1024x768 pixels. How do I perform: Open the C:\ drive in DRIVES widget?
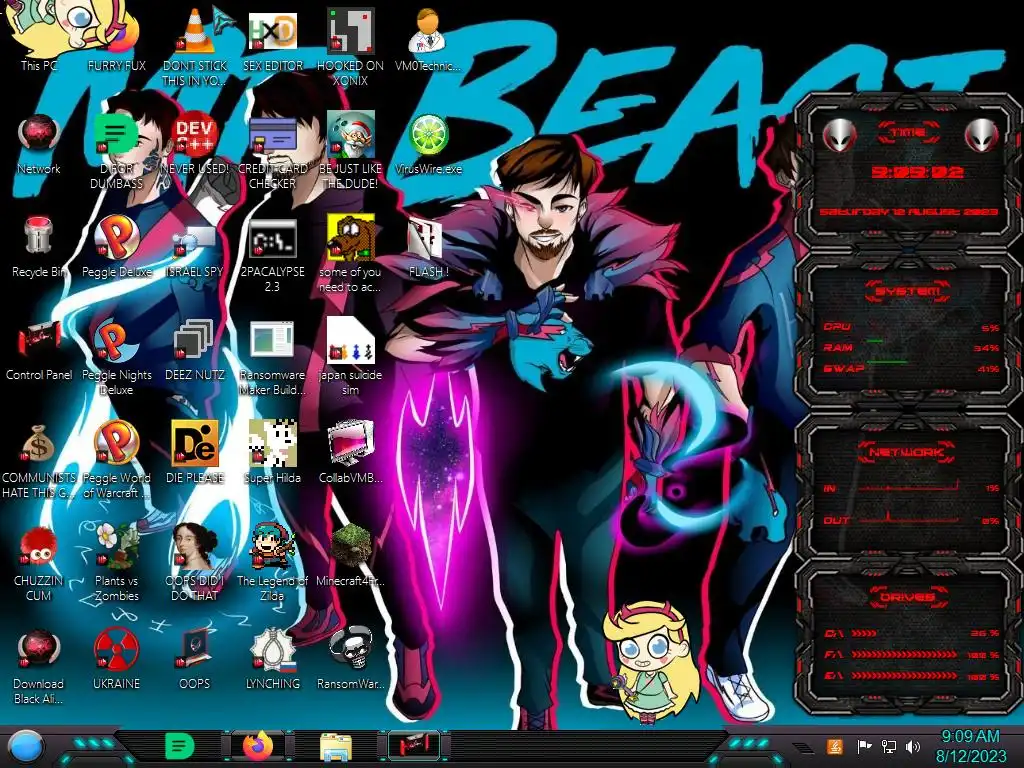(x=912, y=633)
